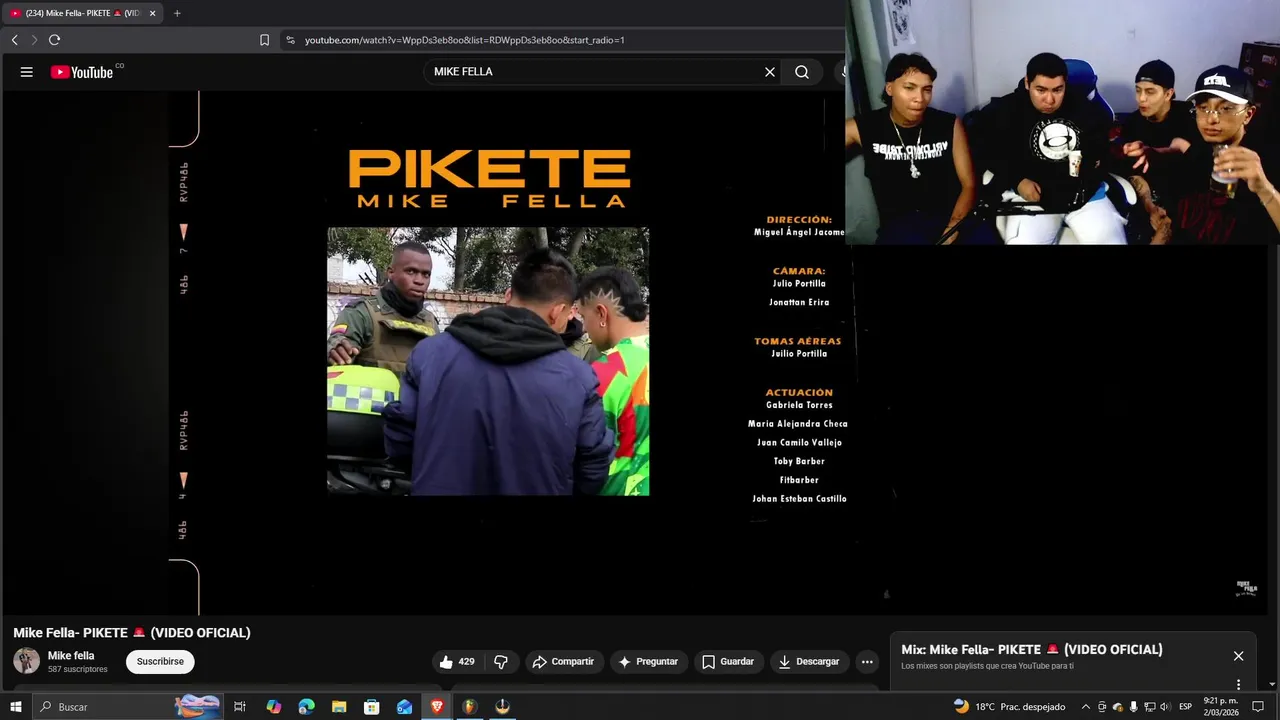Select the Mix: Mike Fella- PIKETE title
The image size is (1280, 720).
1031,650
